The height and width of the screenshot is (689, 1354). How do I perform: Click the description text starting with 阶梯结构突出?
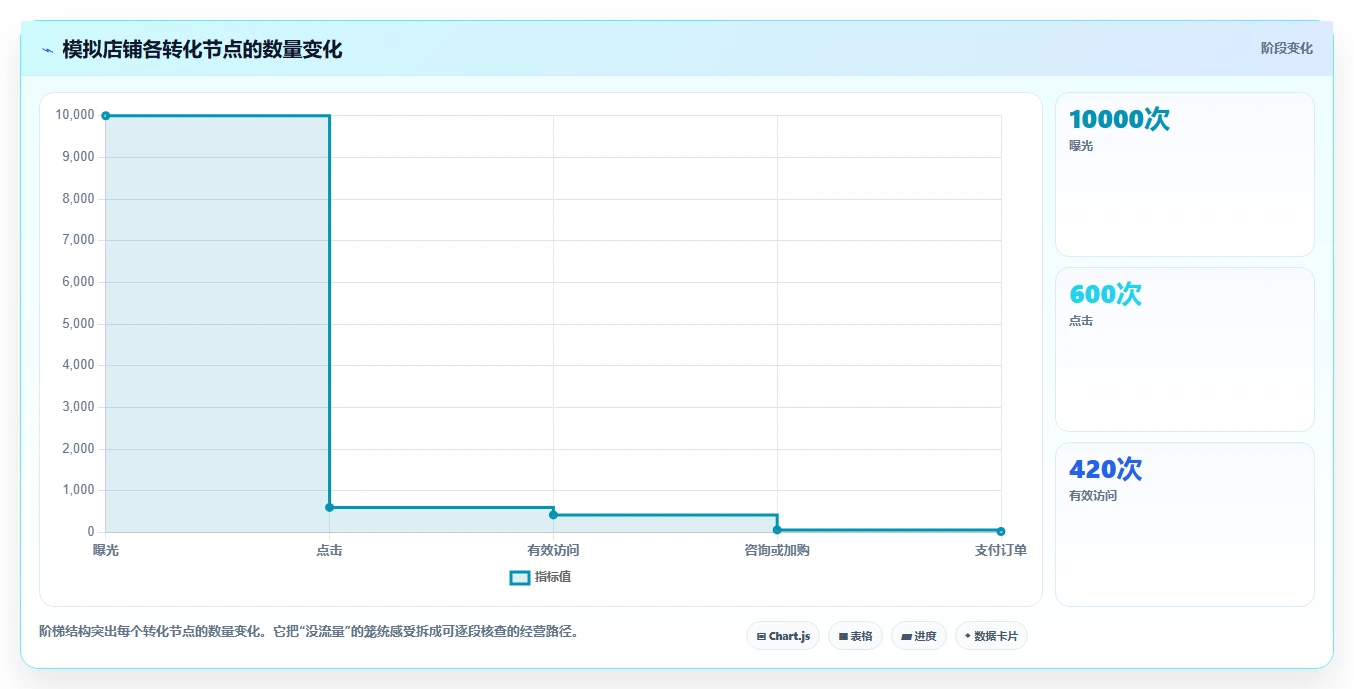[x=309, y=632]
